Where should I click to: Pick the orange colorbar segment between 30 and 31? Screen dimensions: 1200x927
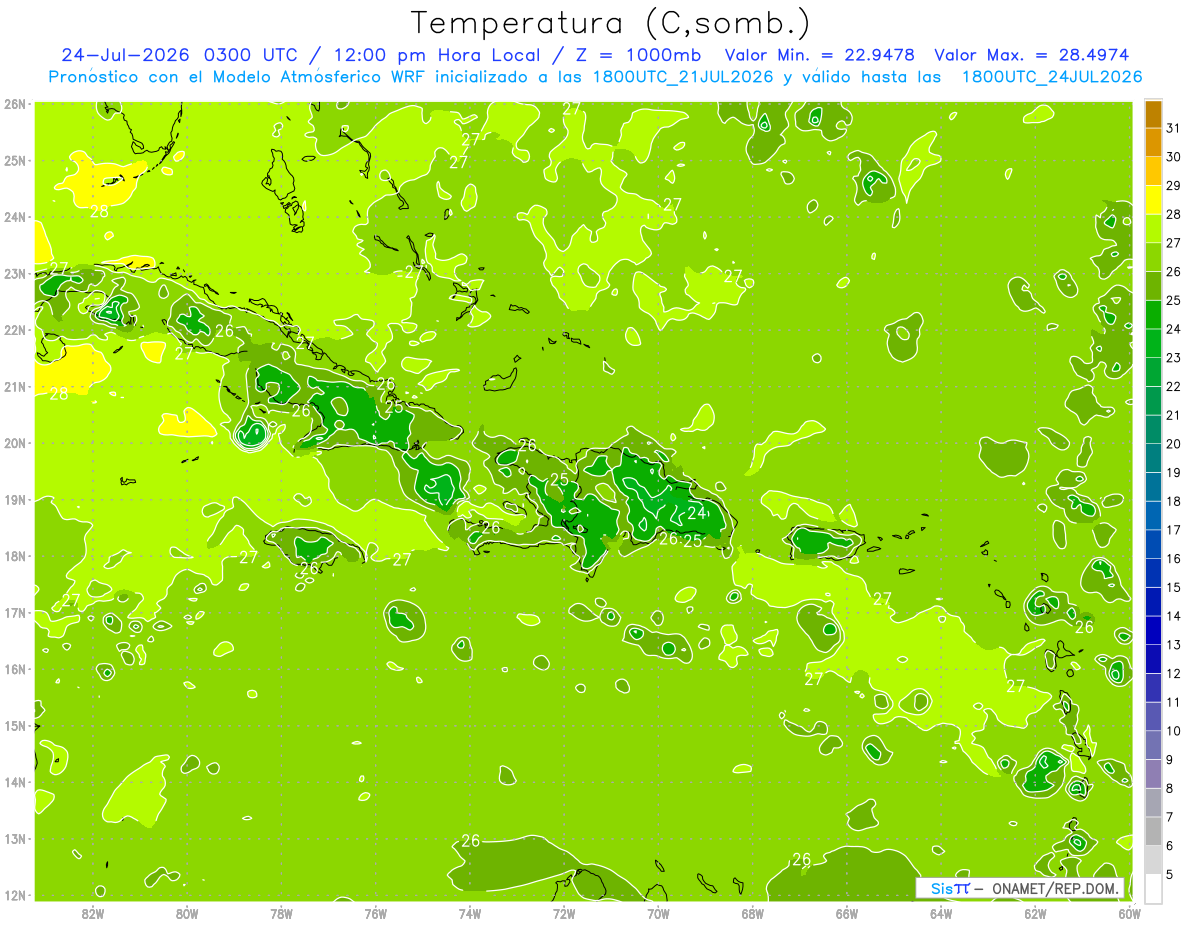click(1153, 143)
